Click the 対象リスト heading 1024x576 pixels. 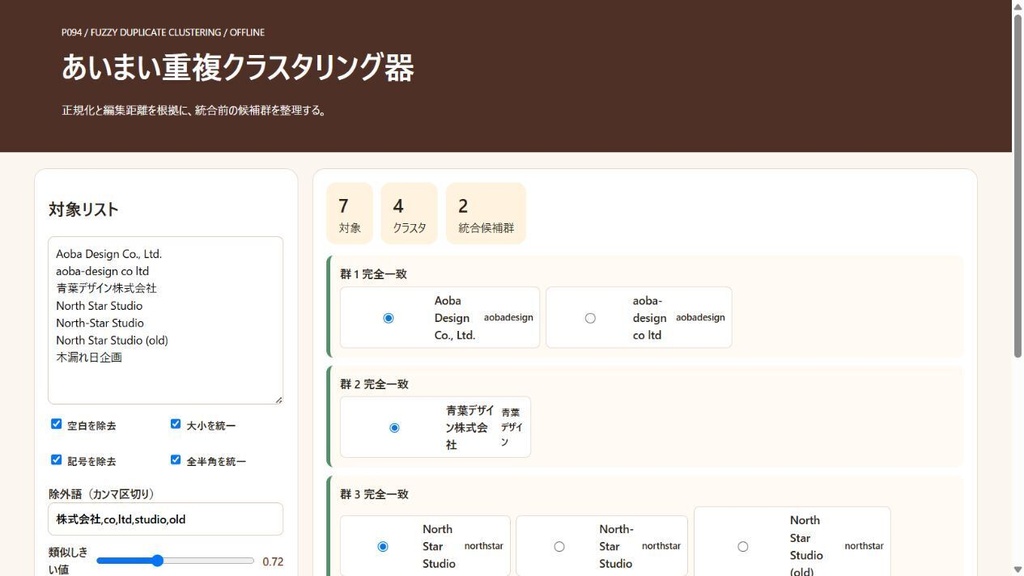(84, 210)
